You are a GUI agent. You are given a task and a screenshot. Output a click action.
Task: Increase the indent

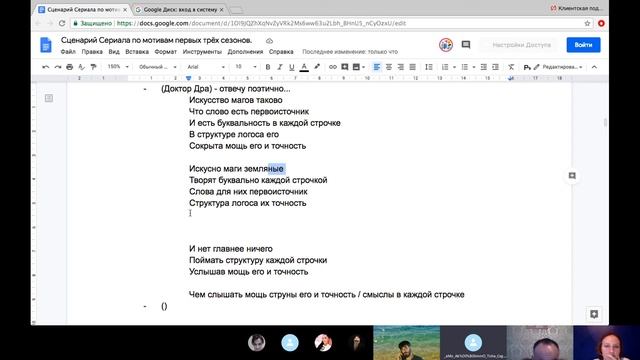pyautogui.click(x=495, y=67)
